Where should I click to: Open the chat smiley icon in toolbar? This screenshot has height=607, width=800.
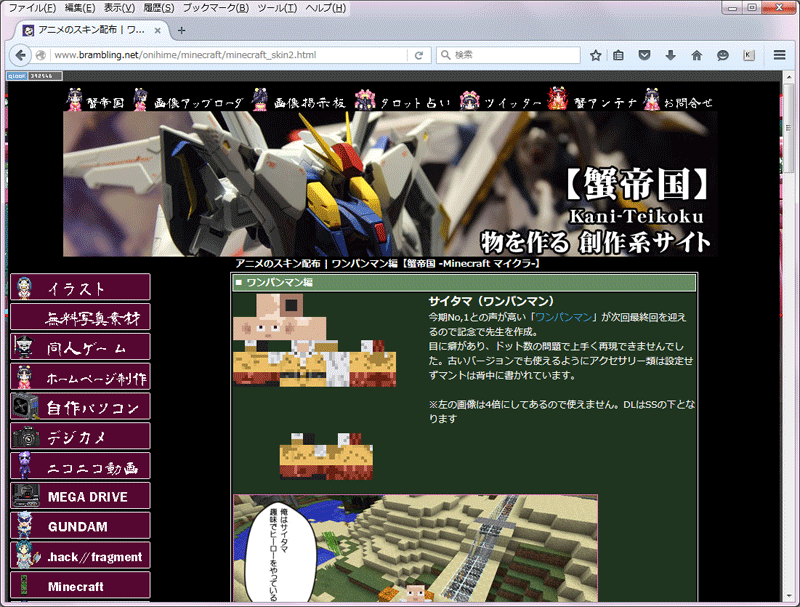pos(722,55)
